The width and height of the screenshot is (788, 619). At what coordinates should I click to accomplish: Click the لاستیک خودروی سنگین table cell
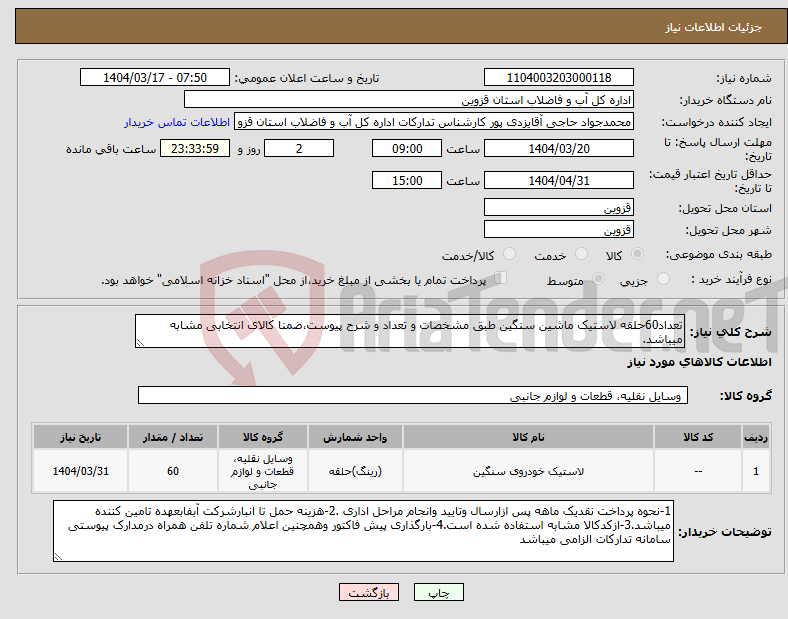click(x=528, y=471)
